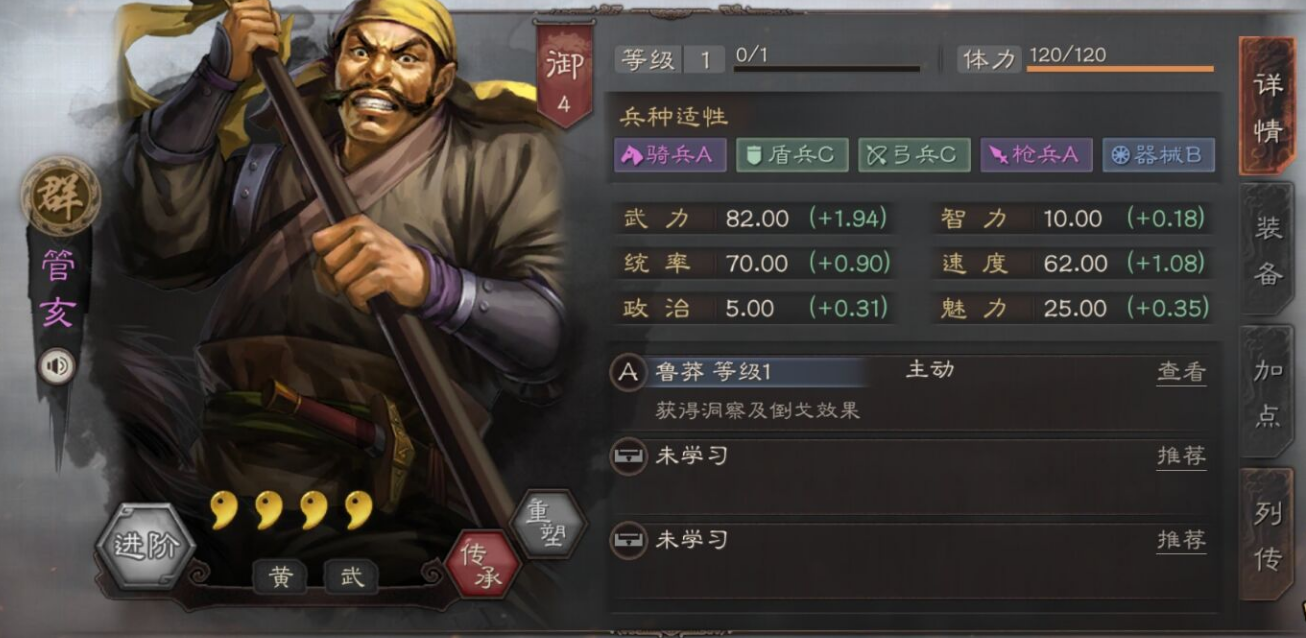The image size is (1306, 638).
Task: Click the 重塑 hexagon button
Action: [x=547, y=523]
